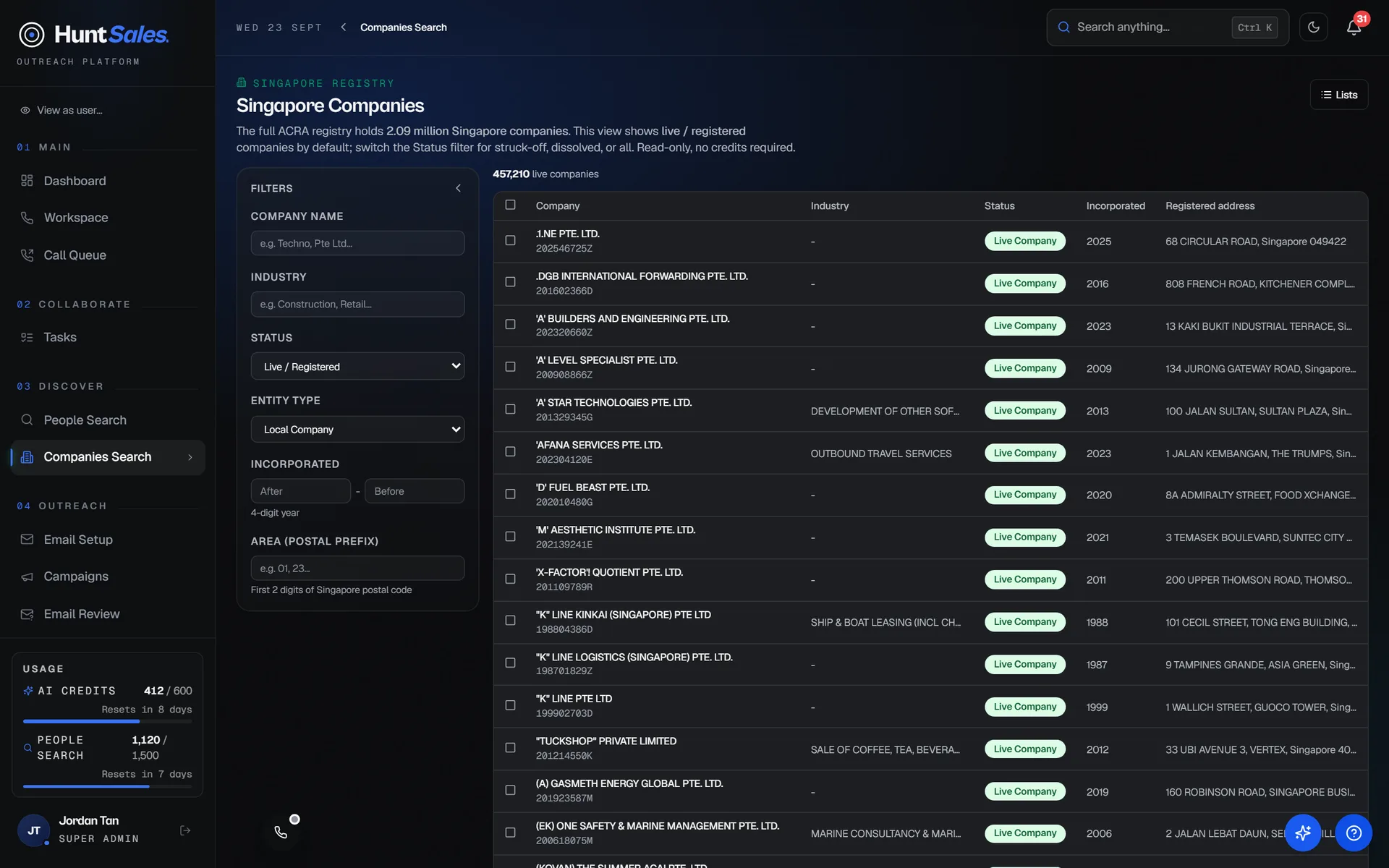
Task: Click the logout icon beside Jordan Tan
Action: click(185, 830)
